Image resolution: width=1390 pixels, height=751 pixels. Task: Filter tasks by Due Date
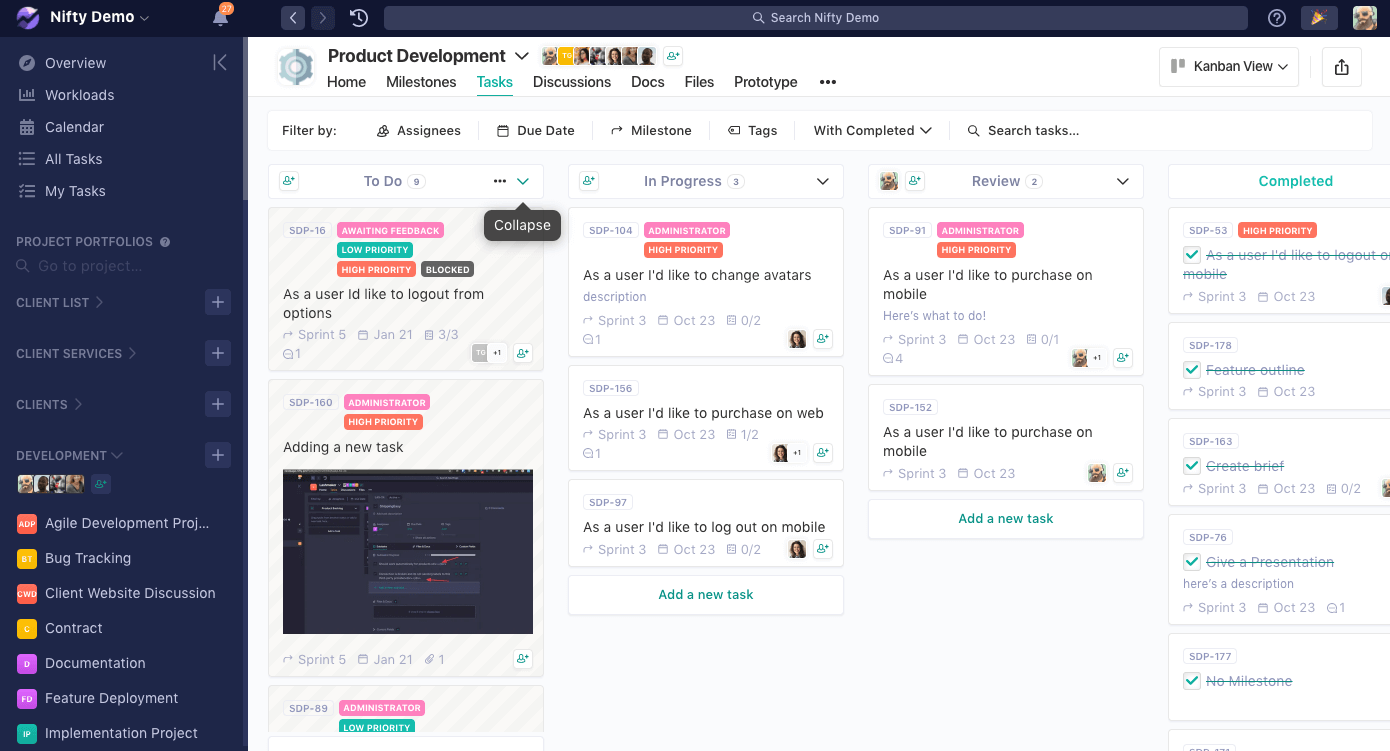pos(535,130)
